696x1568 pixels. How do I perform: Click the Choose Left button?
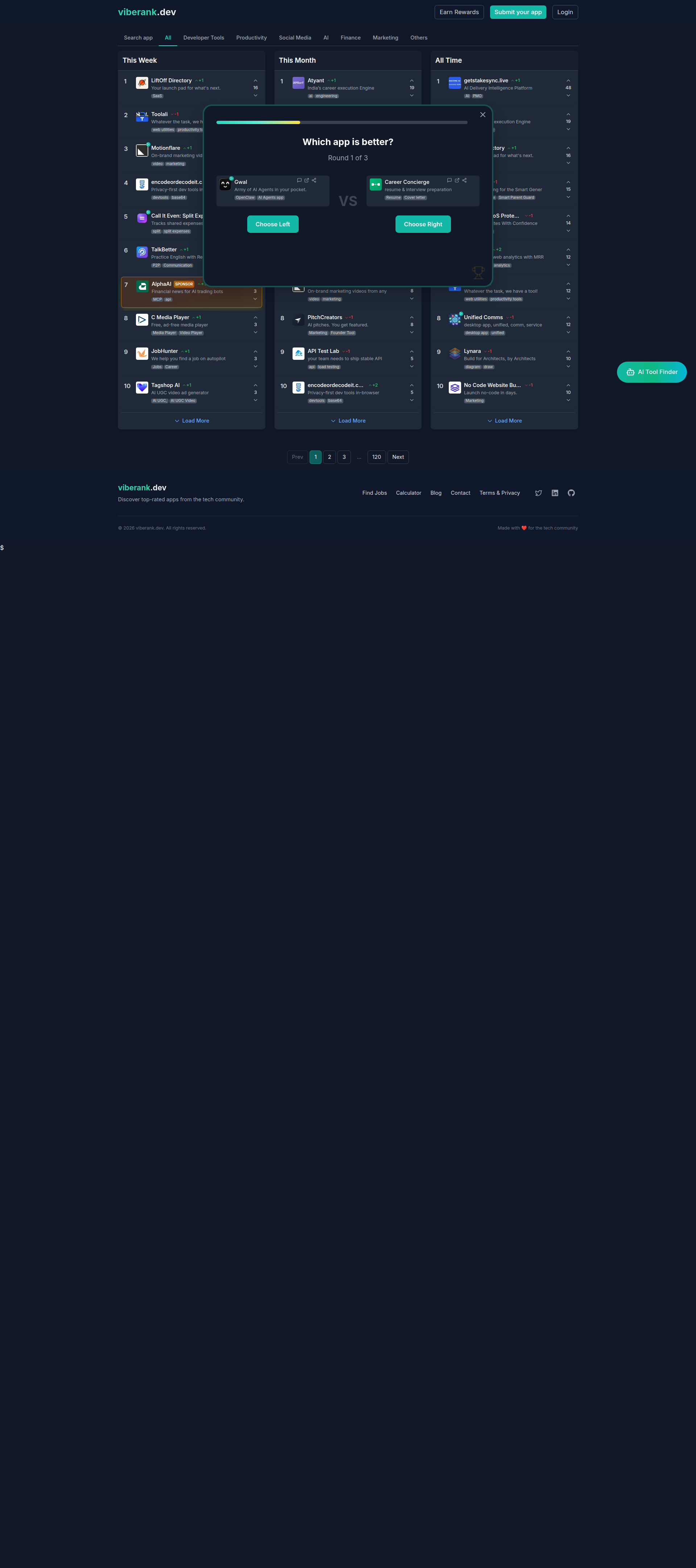(273, 224)
